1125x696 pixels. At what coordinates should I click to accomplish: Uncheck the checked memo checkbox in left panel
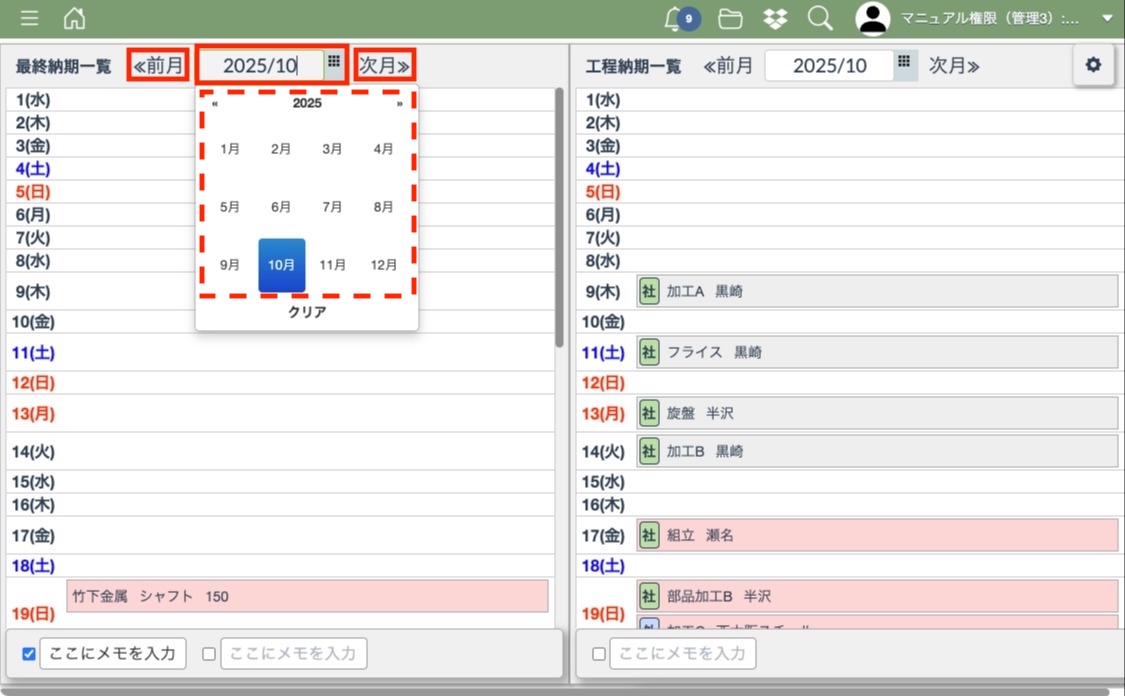click(29, 654)
